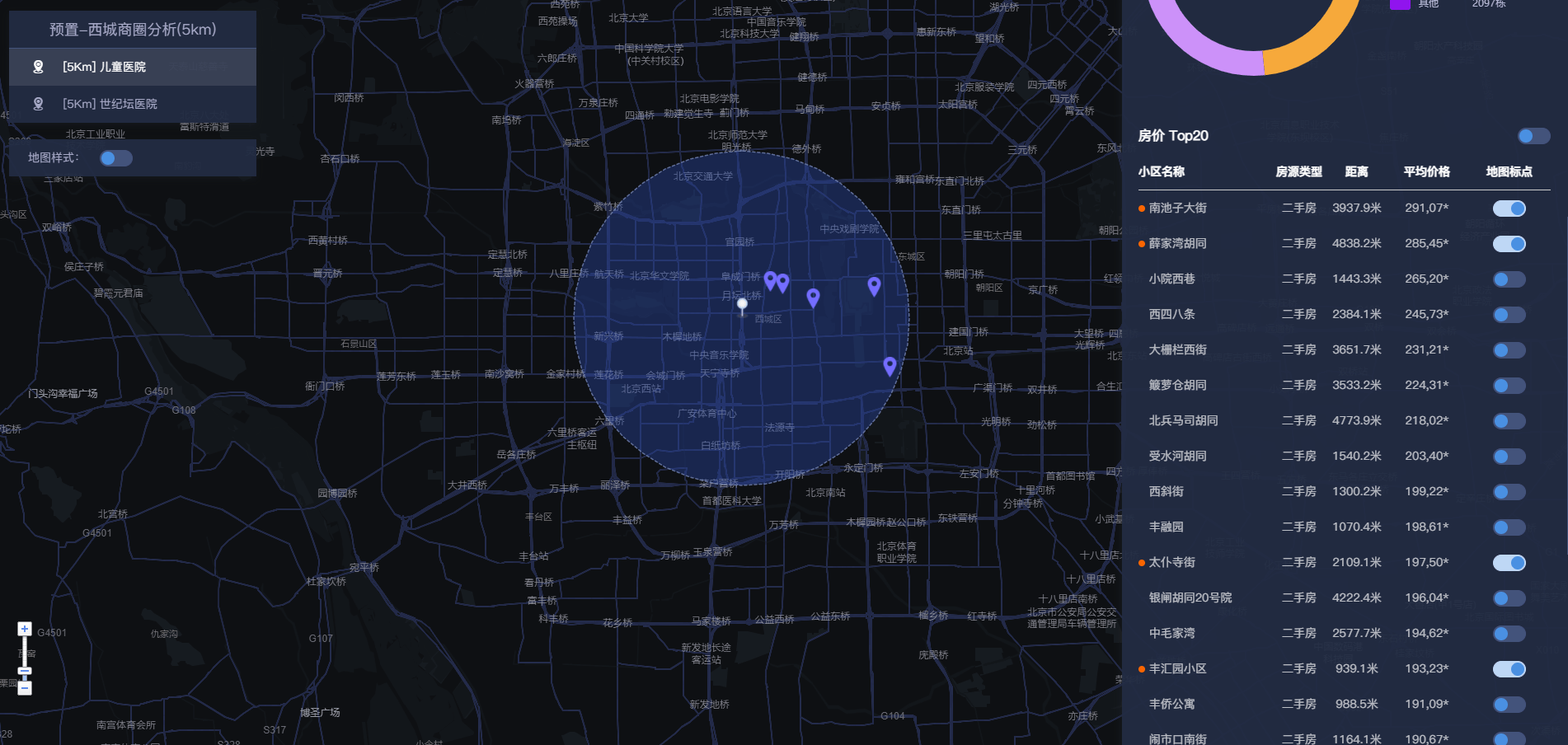The image size is (1568, 745).
Task: Click the purple map pin near 北京站
Action: pyautogui.click(x=890, y=366)
